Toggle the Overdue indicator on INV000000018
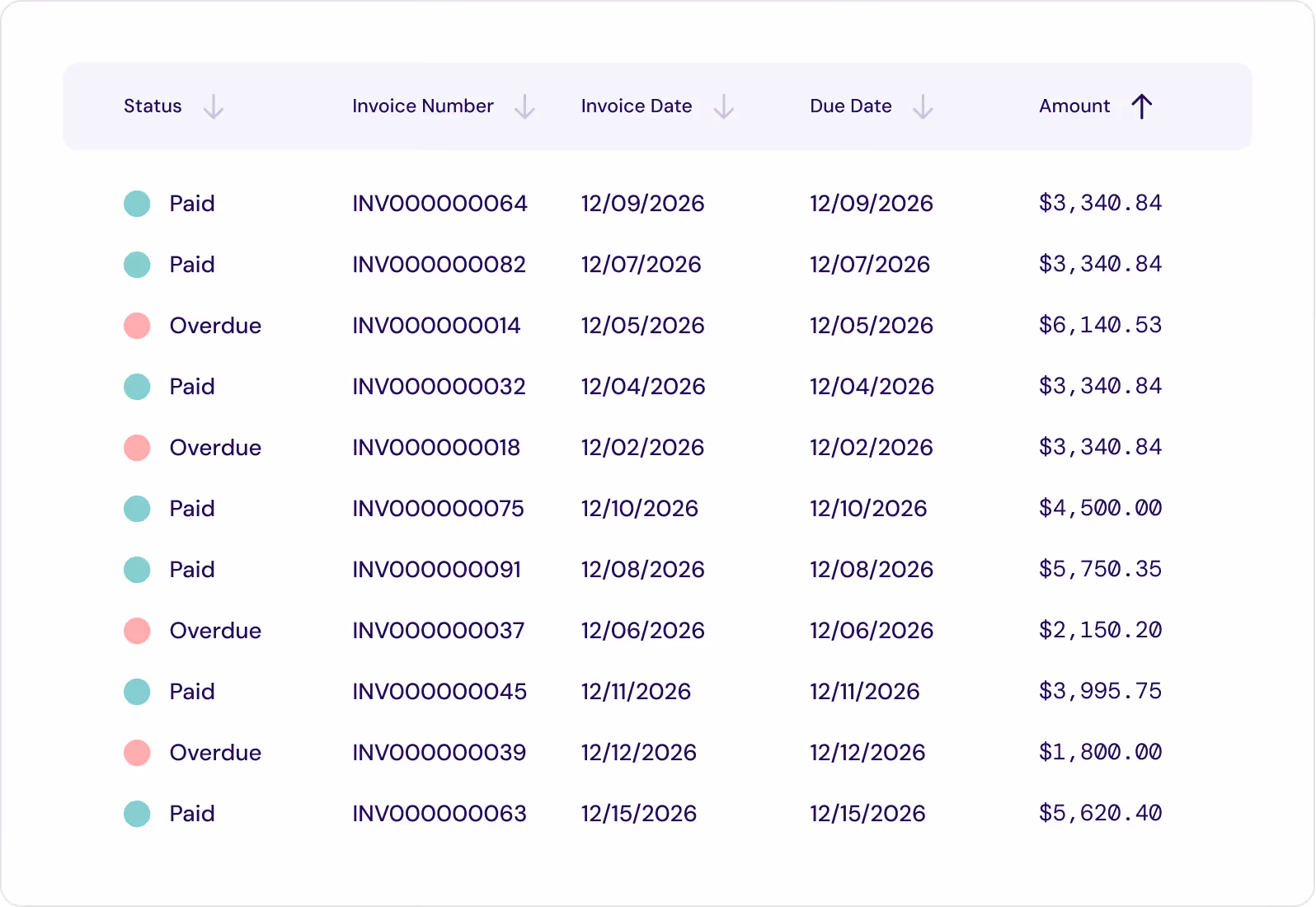This screenshot has width=1316, height=907. (137, 447)
